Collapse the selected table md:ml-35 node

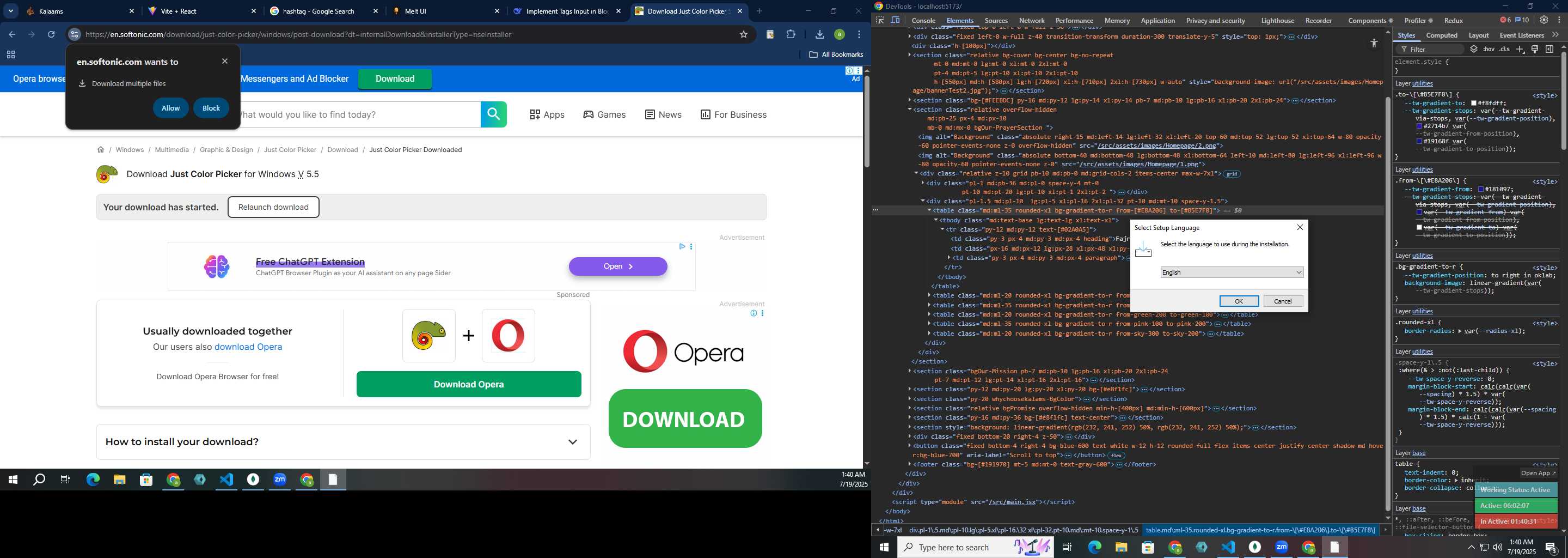(929, 210)
